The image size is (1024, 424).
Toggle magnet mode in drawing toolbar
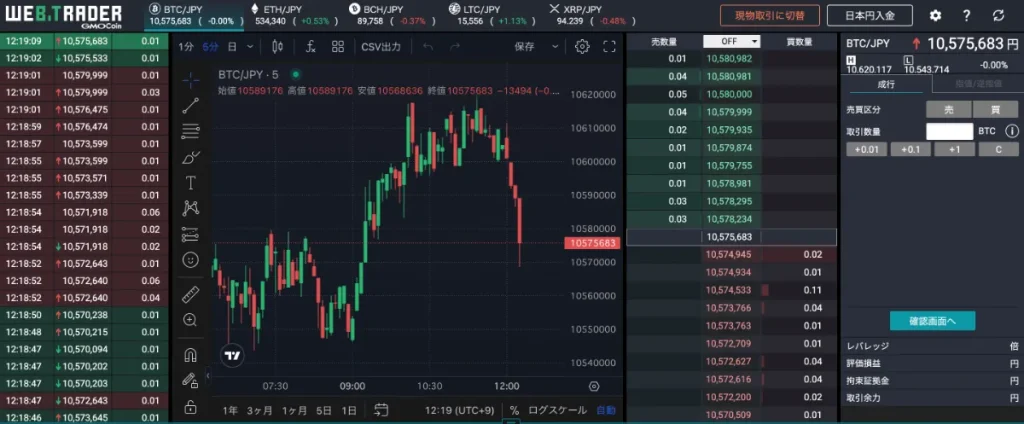click(191, 354)
